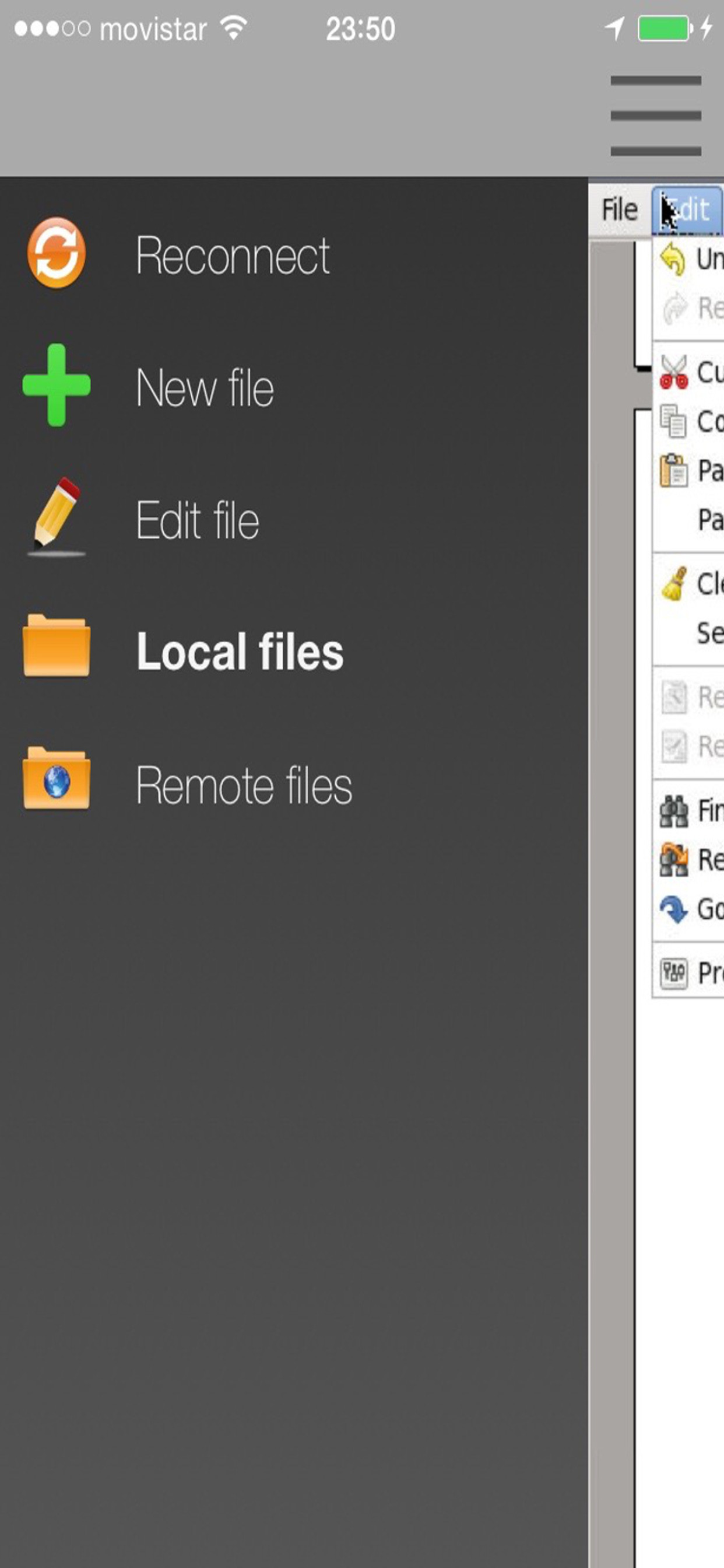This screenshot has height=1568, width=724.
Task: Tap the green plus New file icon
Action: pos(56,386)
